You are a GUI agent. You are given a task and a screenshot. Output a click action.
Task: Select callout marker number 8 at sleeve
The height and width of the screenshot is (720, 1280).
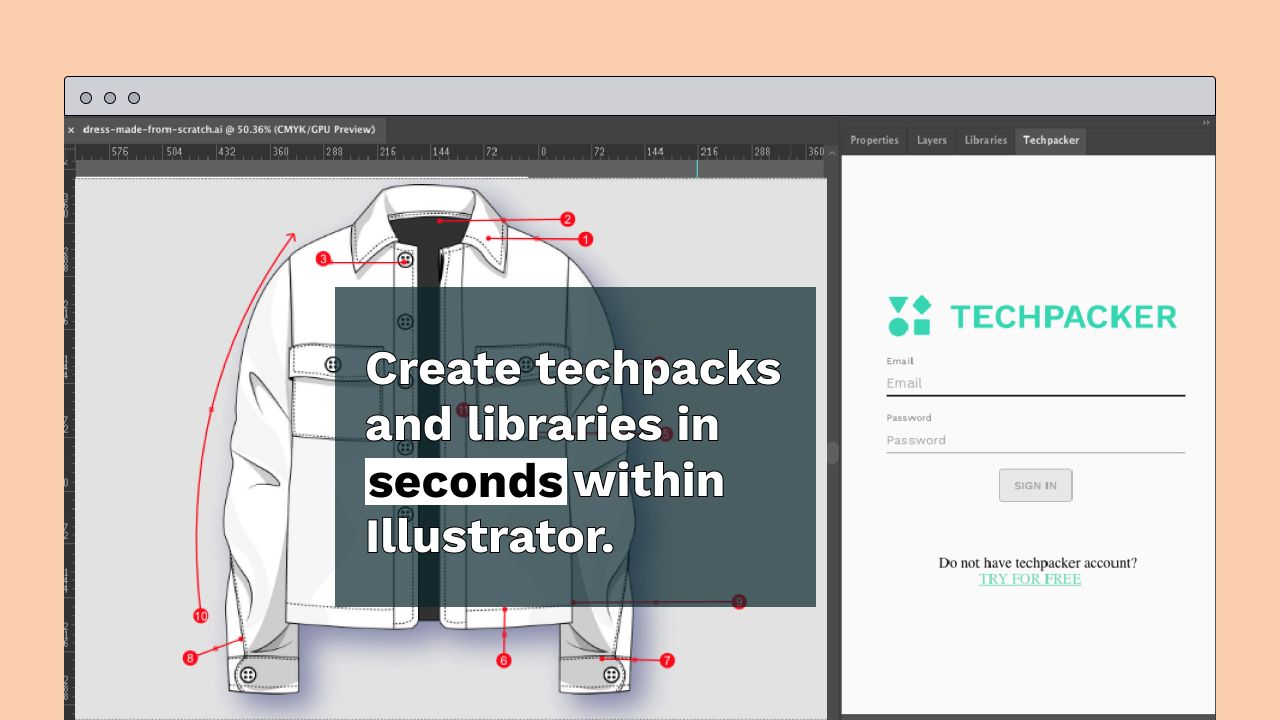(190, 658)
